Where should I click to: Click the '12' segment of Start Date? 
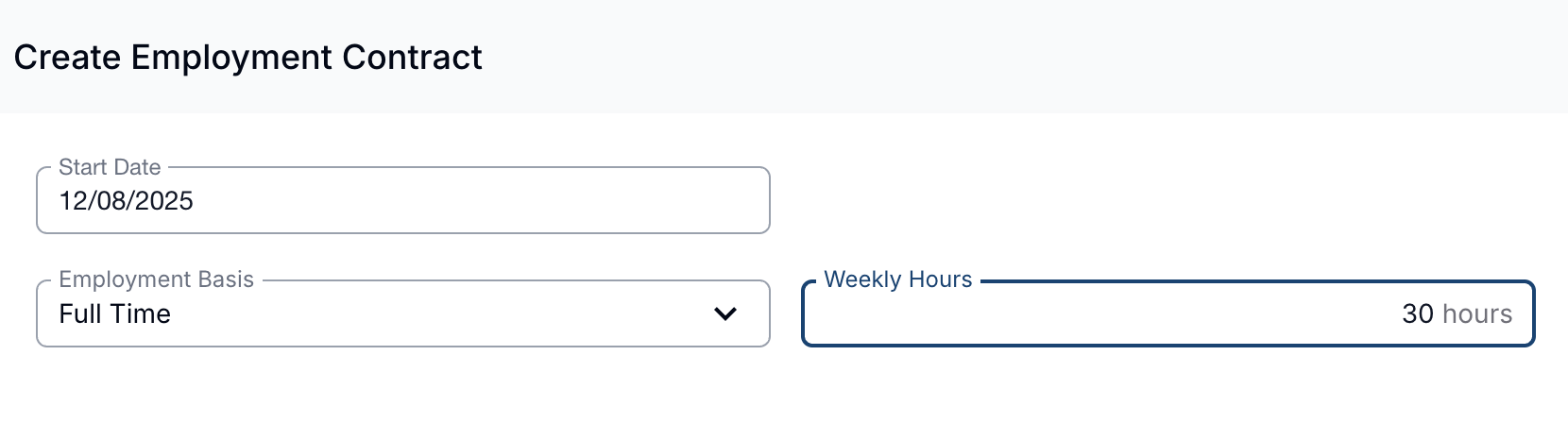tap(72, 201)
